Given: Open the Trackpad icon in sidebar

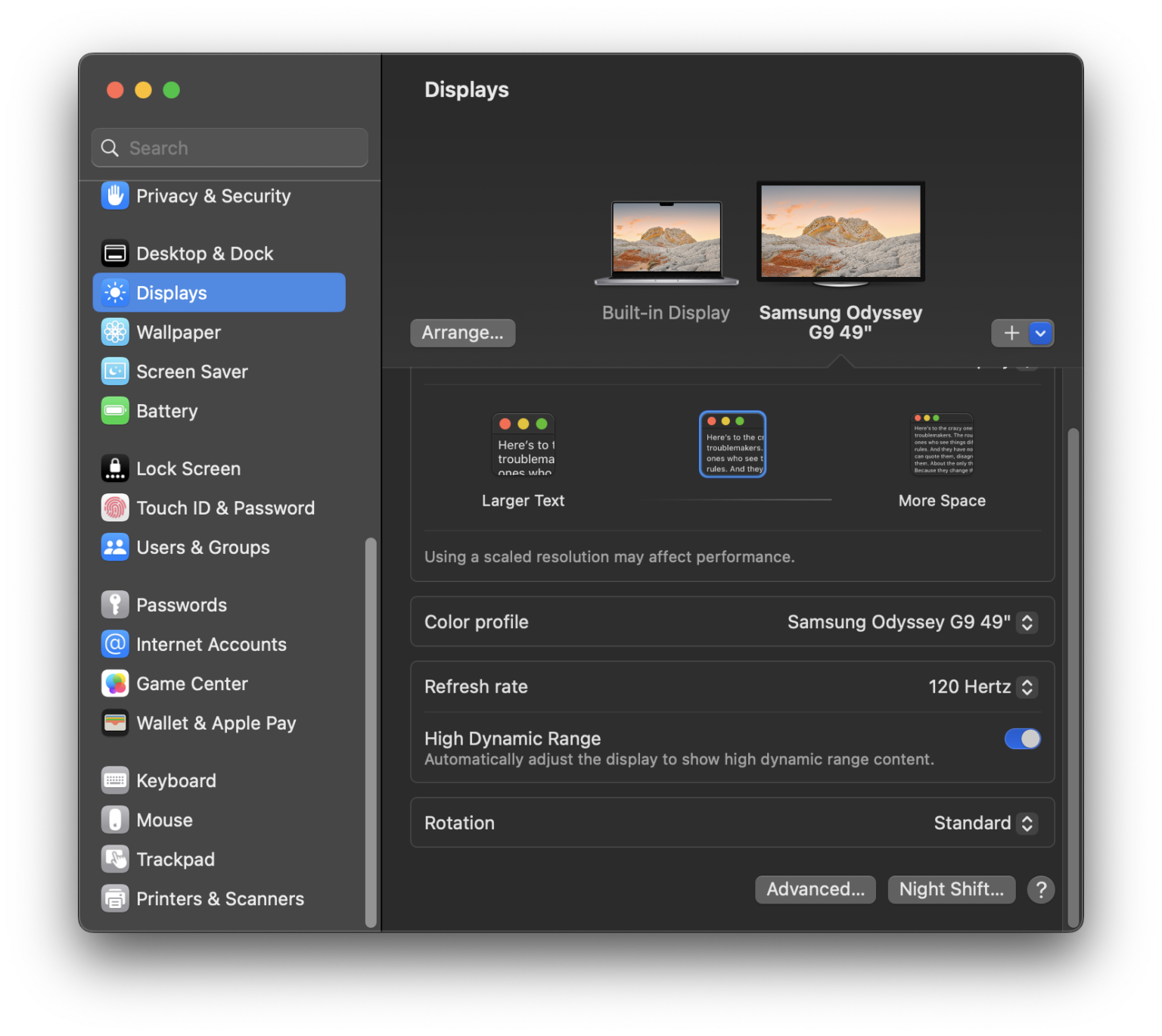Looking at the screenshot, I should tap(115, 859).
